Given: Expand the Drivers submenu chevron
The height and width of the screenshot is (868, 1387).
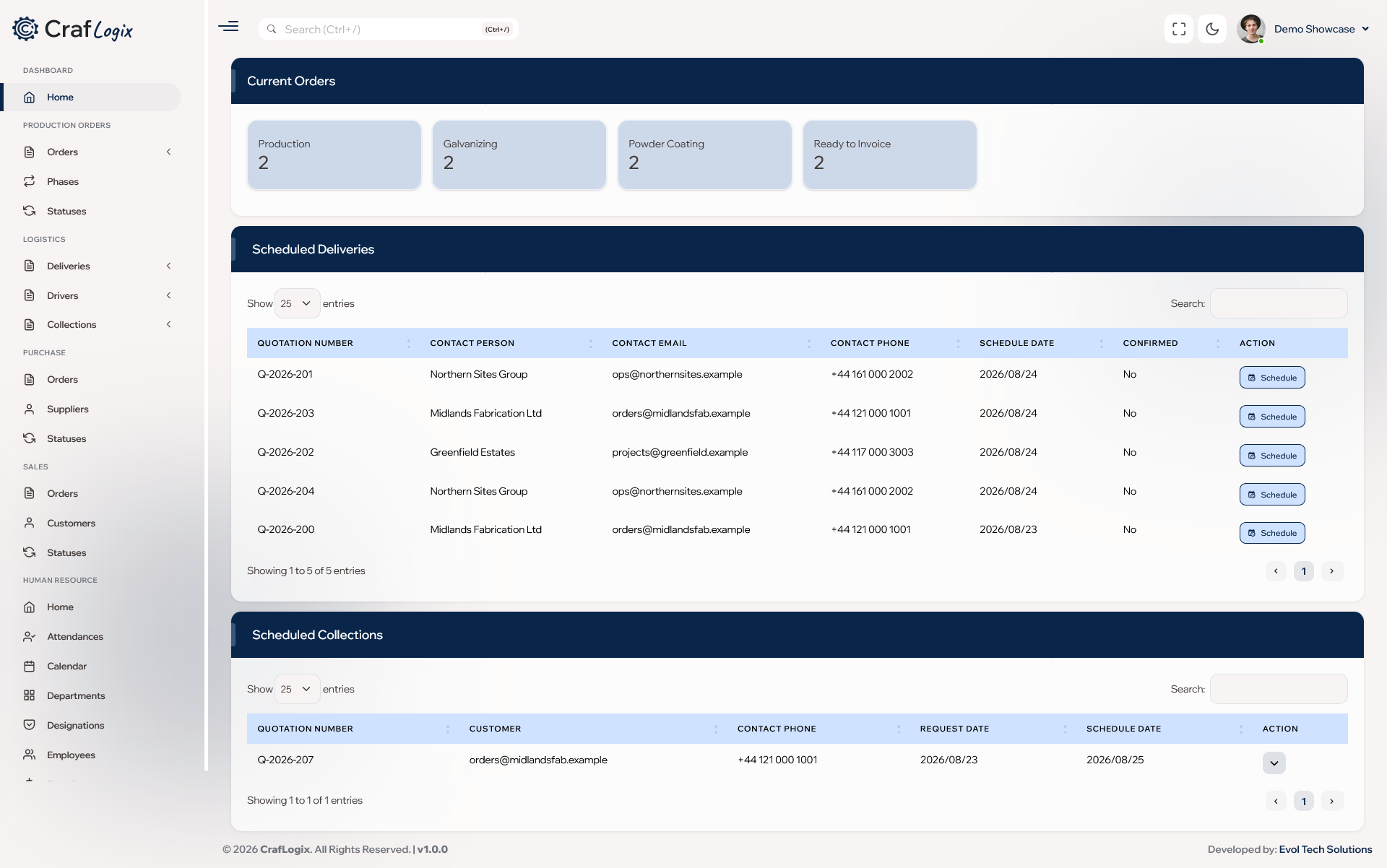Looking at the screenshot, I should 168,295.
